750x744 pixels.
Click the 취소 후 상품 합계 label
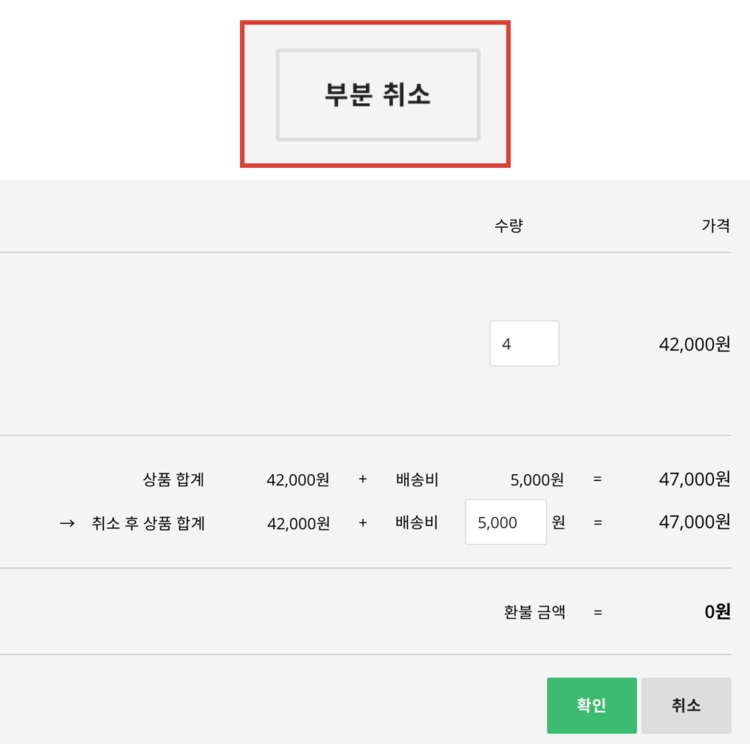(148, 522)
